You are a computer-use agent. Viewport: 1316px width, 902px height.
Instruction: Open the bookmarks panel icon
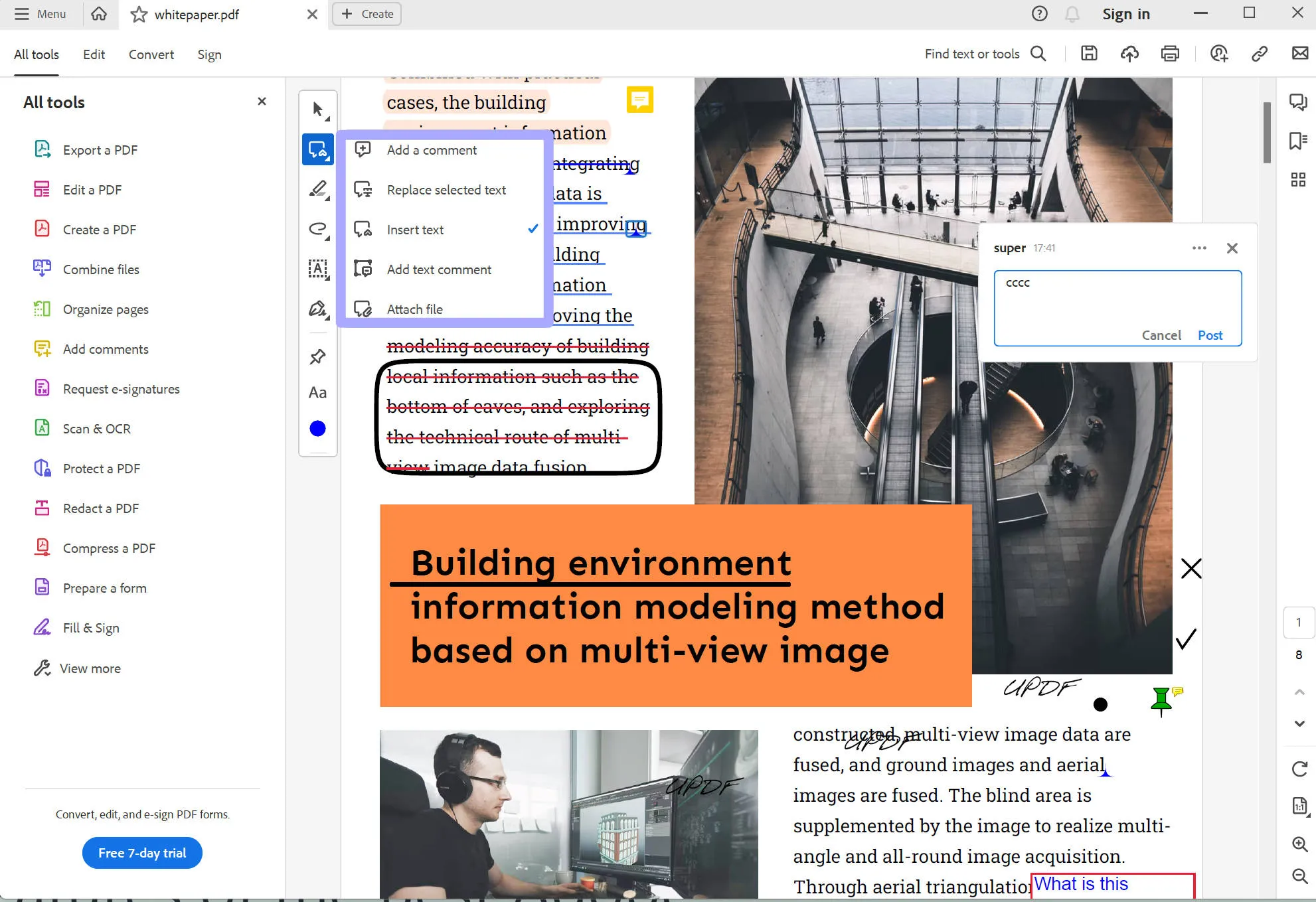[1298, 141]
